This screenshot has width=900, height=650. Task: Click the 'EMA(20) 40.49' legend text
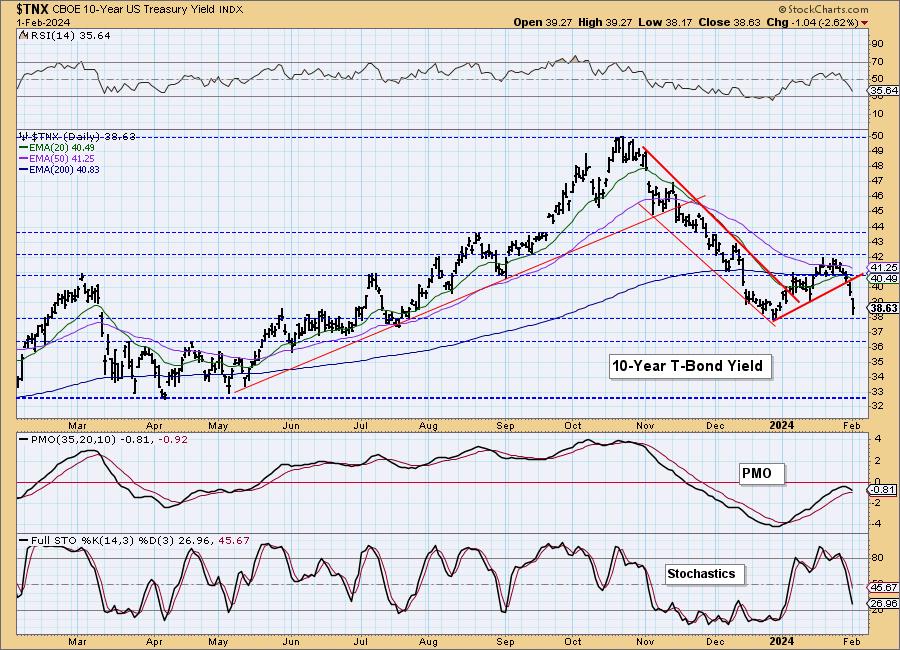62,148
